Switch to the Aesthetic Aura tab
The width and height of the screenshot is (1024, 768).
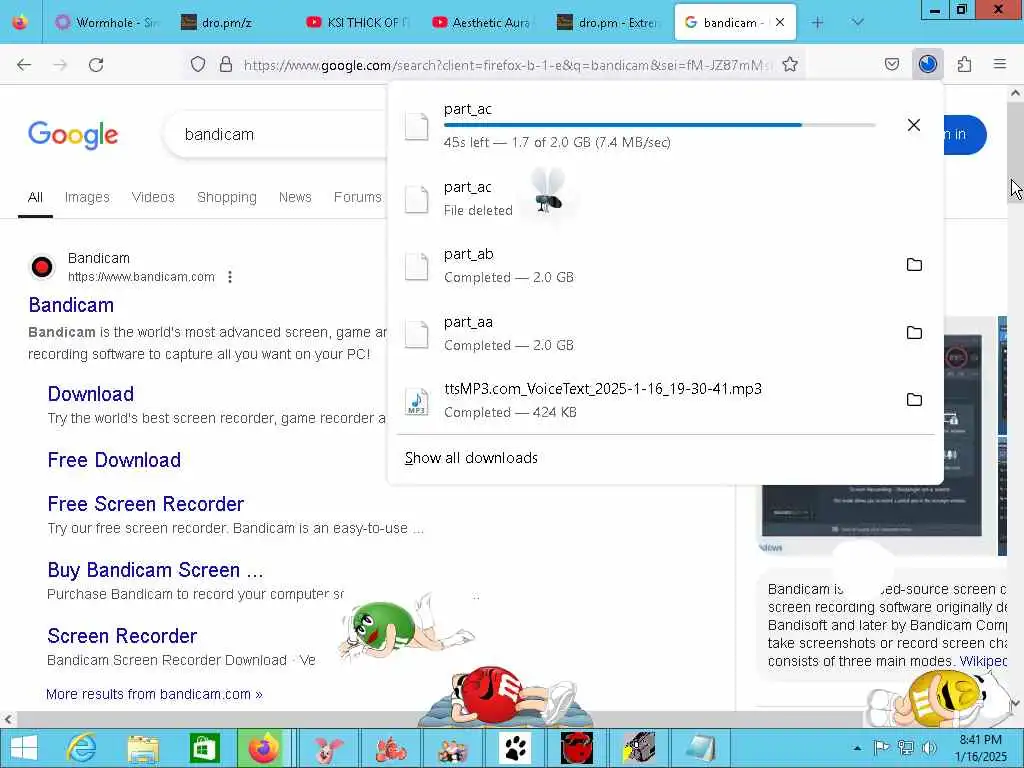[x=486, y=23]
